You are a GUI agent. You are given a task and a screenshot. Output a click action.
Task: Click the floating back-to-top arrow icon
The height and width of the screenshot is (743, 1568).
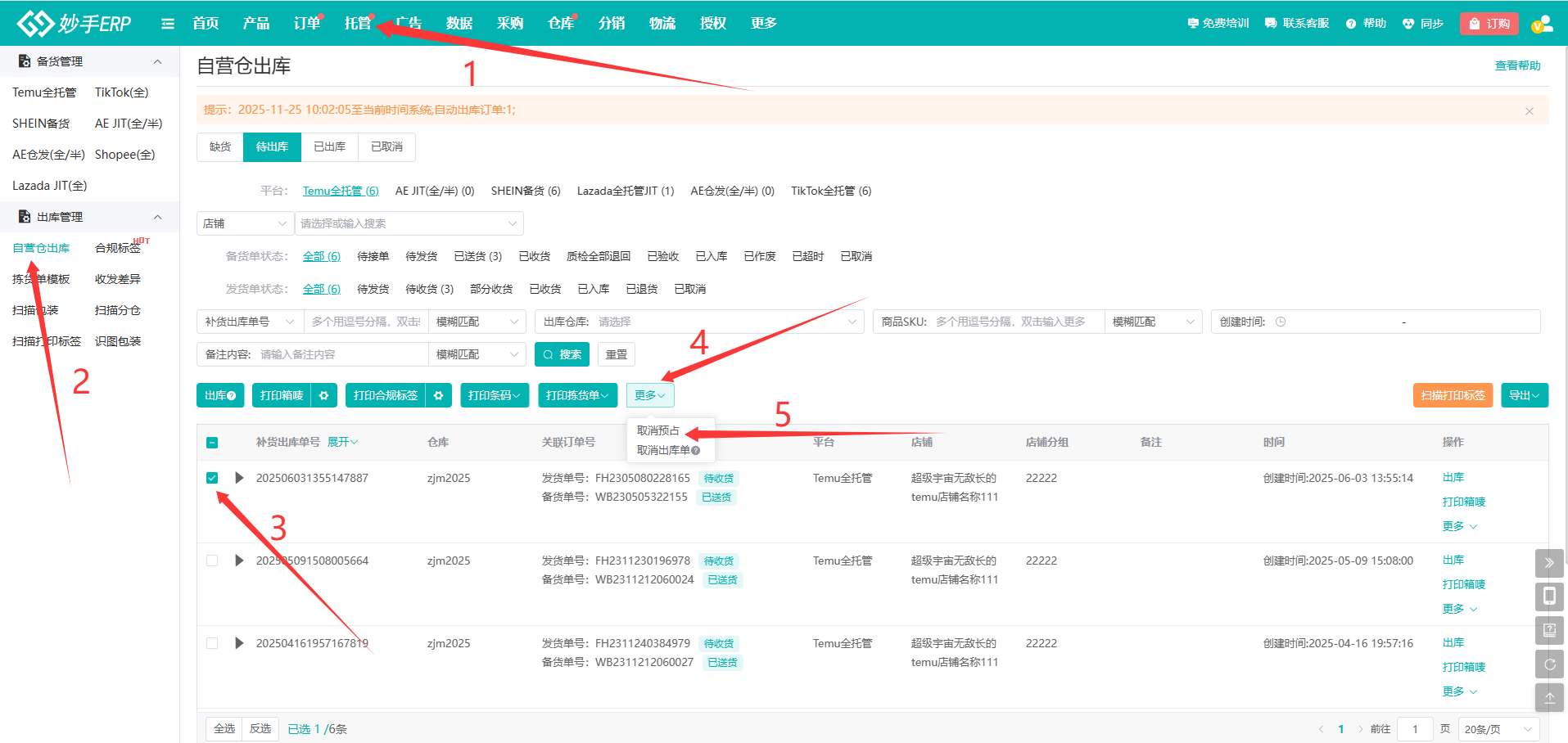pos(1549,698)
